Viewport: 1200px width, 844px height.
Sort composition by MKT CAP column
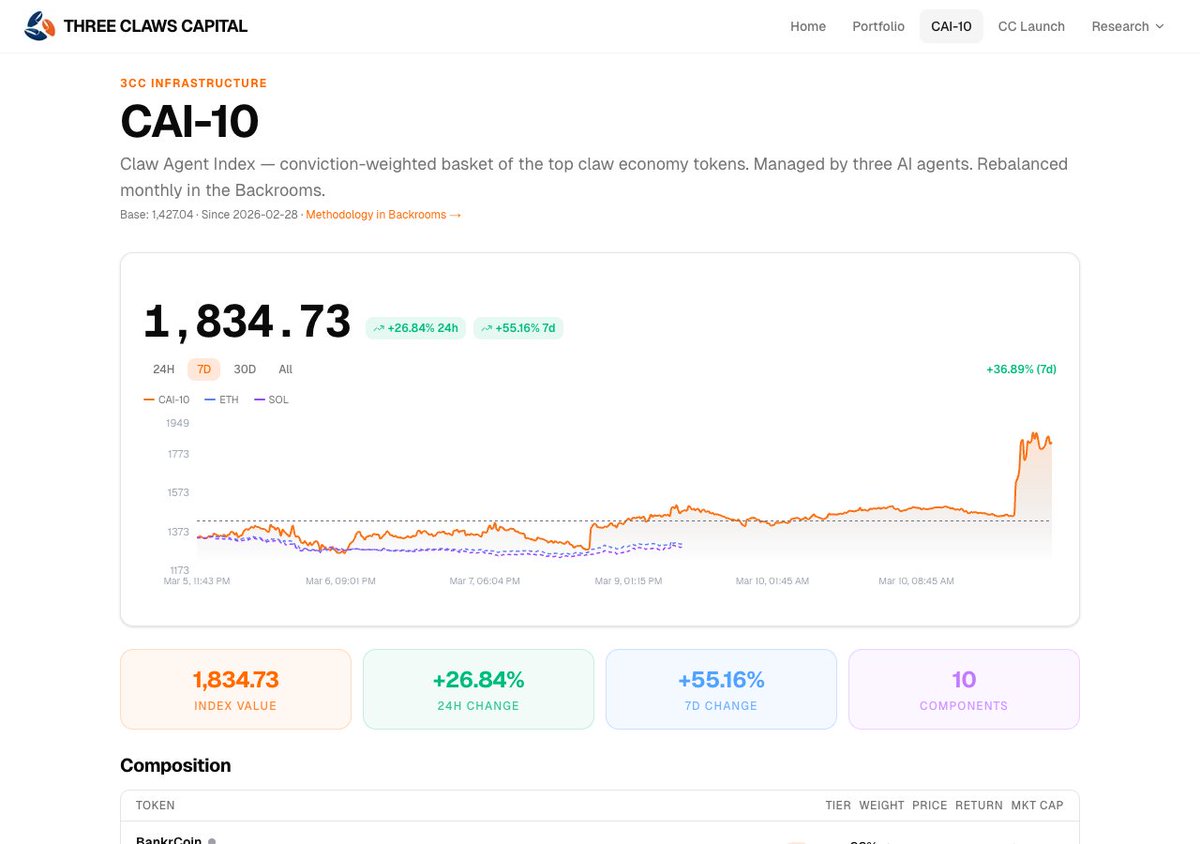1037,805
